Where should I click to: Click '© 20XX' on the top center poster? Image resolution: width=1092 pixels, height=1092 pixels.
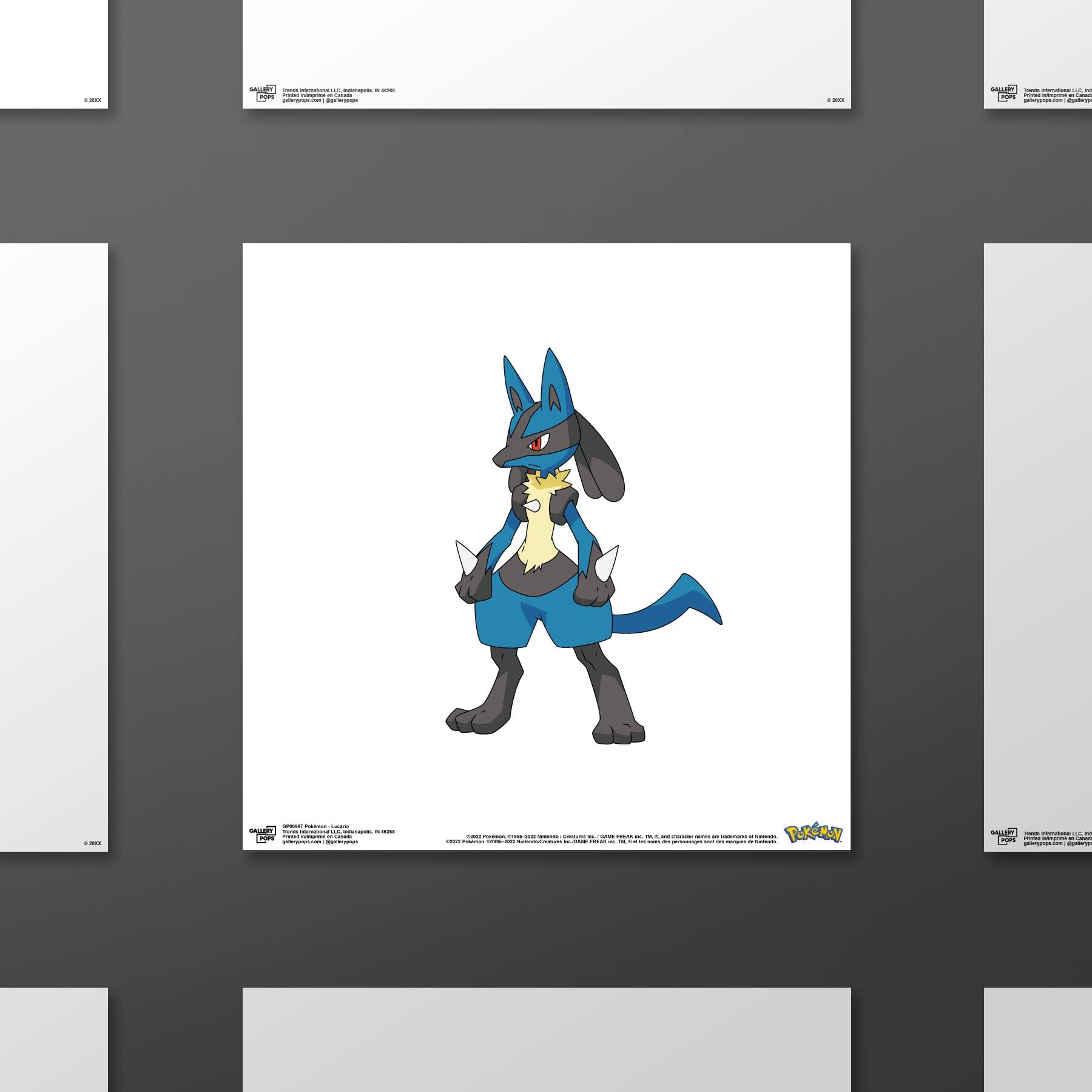click(x=835, y=100)
